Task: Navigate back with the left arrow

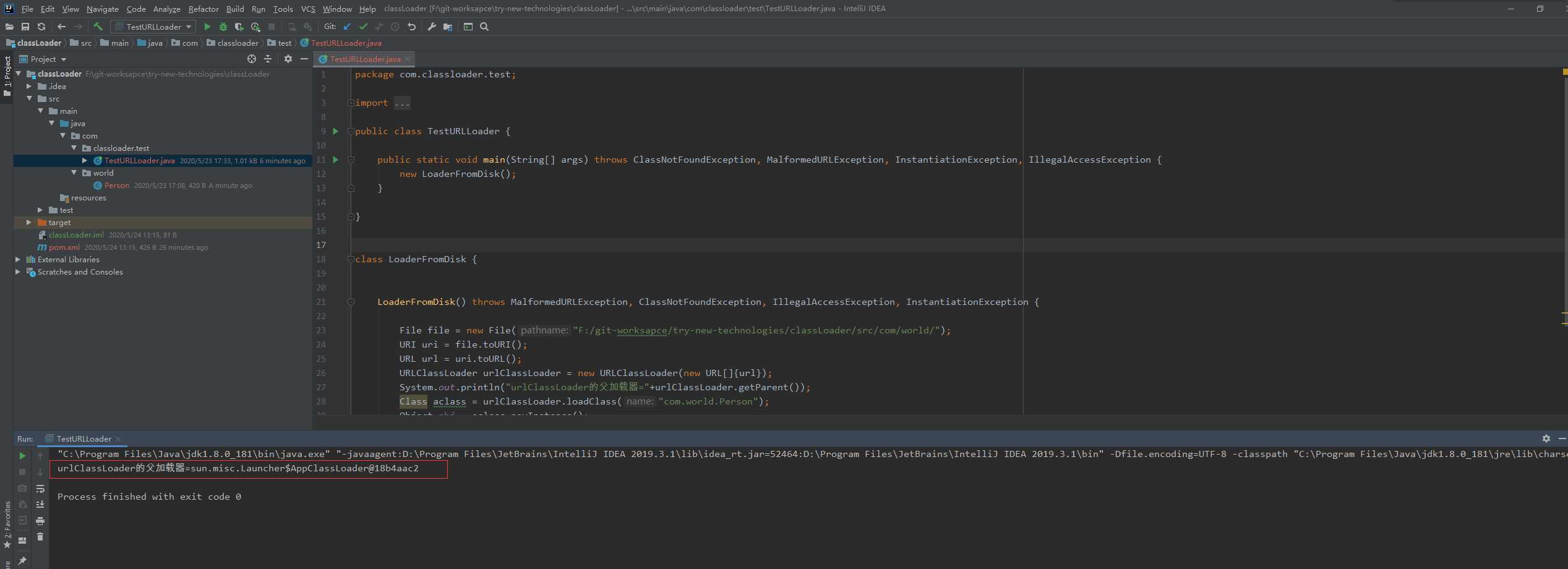Action: (x=61, y=27)
